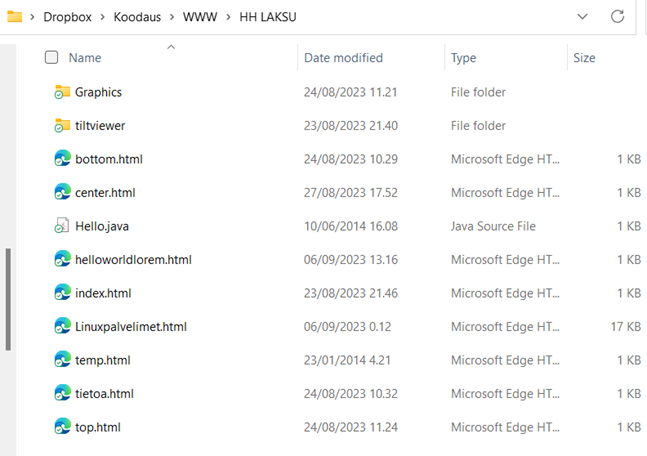Image resolution: width=647 pixels, height=456 pixels.
Task: Select the helloworldlorem.html file
Action: tap(133, 260)
